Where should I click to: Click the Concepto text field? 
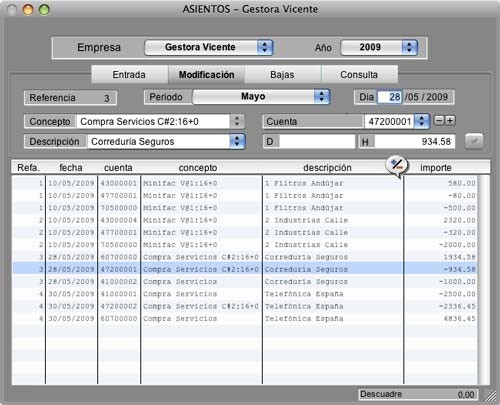click(x=153, y=122)
